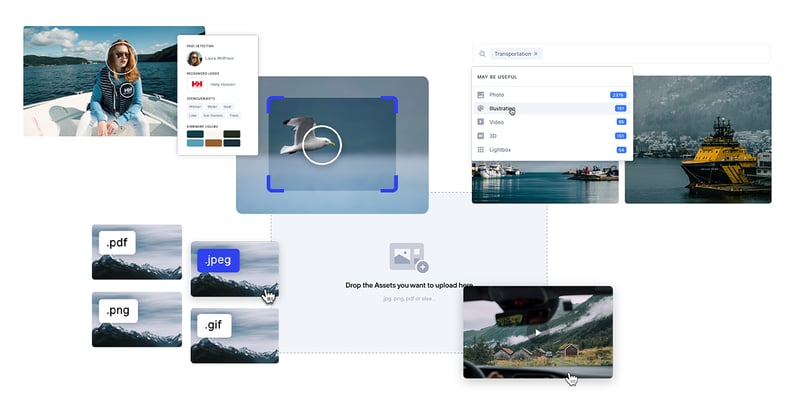Choose Lightbox from the suggestions list
Image resolution: width=800 pixels, height=400 pixels.
(x=502, y=150)
